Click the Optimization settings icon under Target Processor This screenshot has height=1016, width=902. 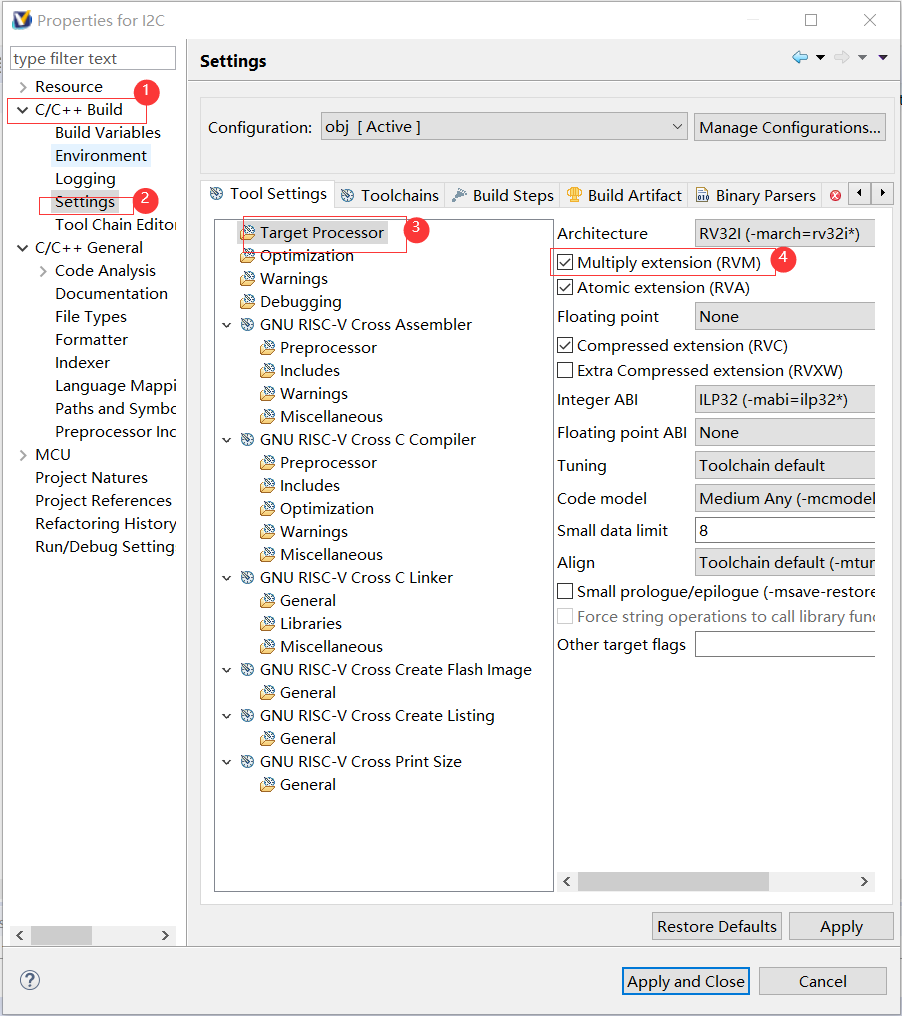247,256
